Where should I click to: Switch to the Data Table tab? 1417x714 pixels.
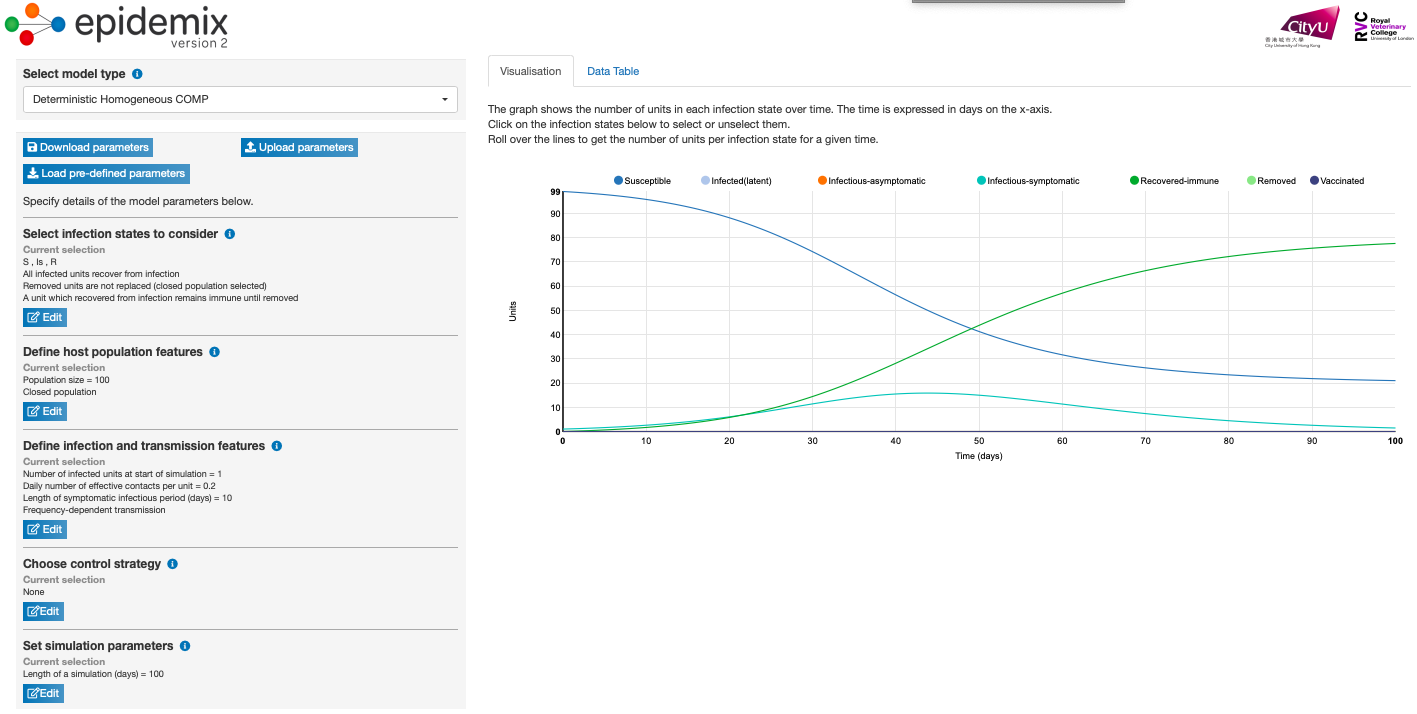[612, 71]
